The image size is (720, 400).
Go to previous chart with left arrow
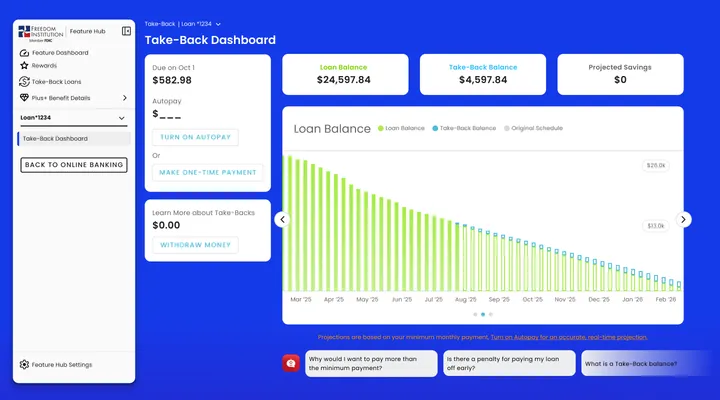tap(282, 220)
